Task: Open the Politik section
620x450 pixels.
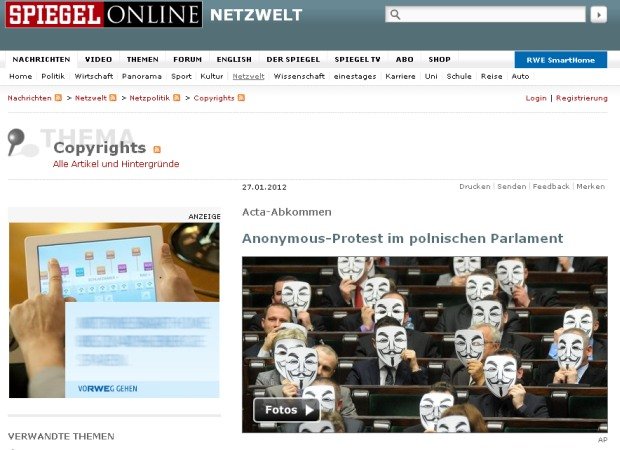Action: (x=53, y=76)
